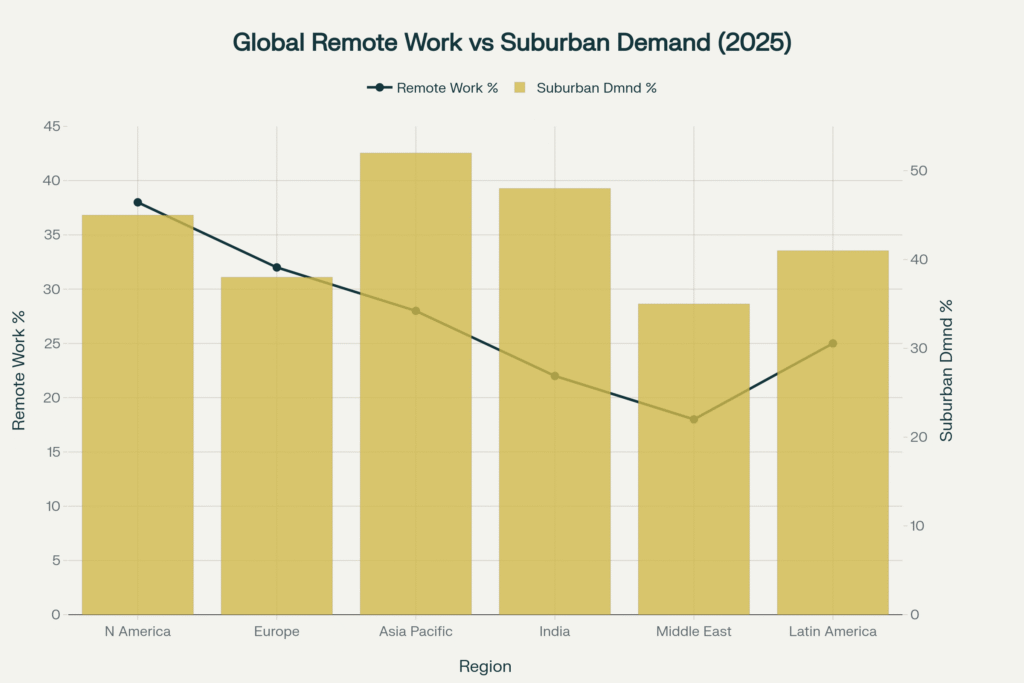Select the Asia Pacific line data point

coord(416,311)
